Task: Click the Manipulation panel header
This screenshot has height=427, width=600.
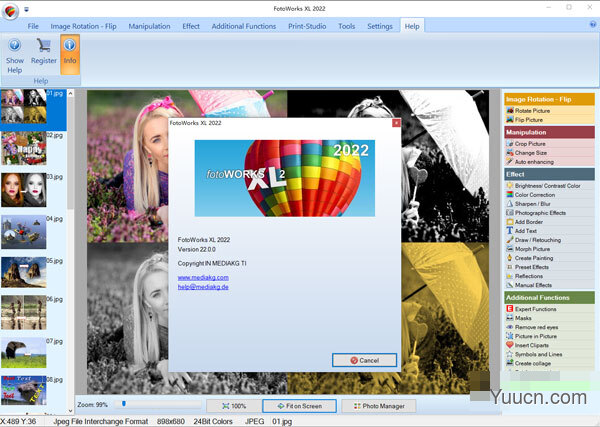Action: coord(549,132)
